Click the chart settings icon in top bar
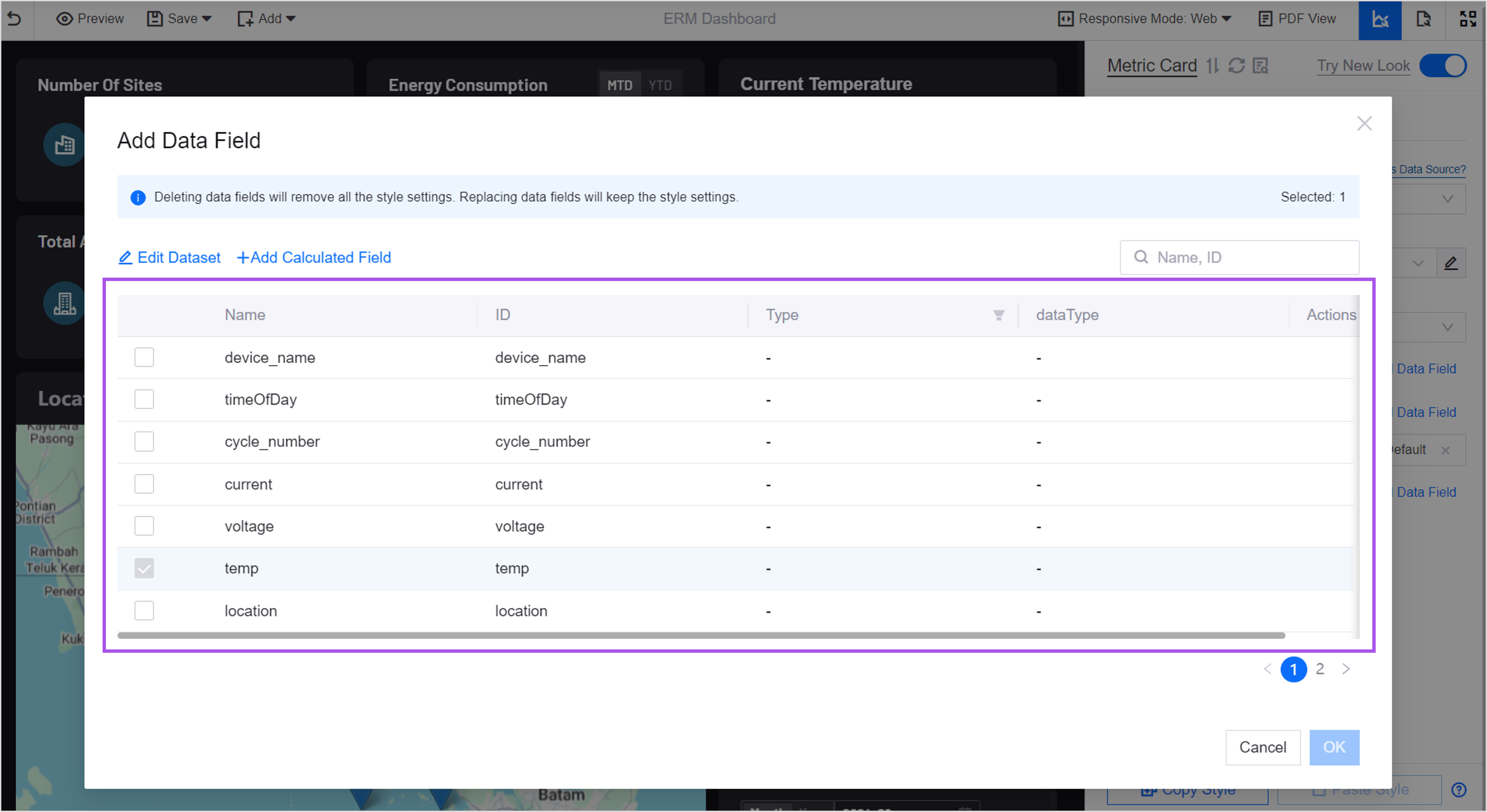 pyautogui.click(x=1379, y=20)
